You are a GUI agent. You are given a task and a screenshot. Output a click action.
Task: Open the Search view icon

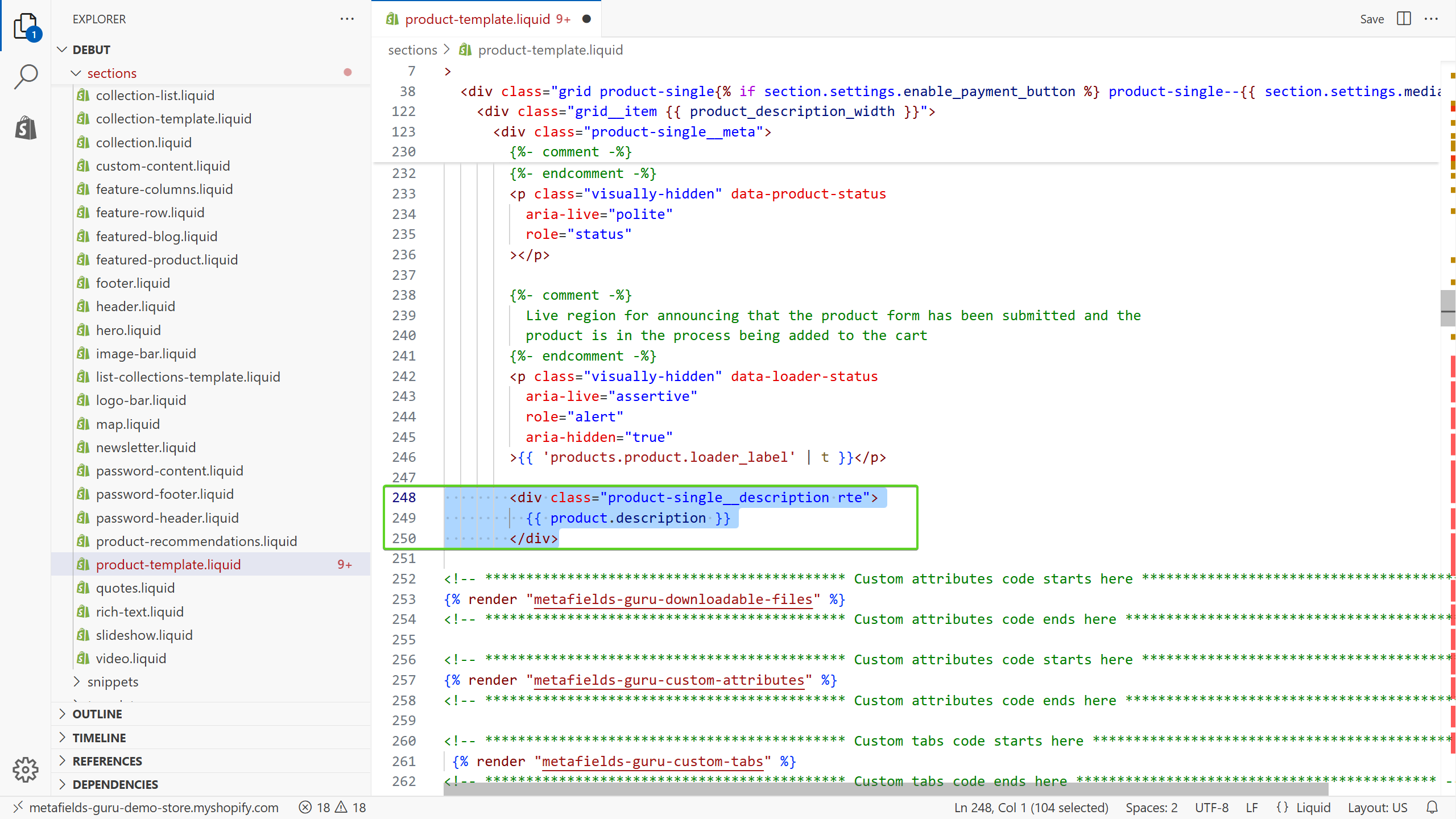(26, 77)
